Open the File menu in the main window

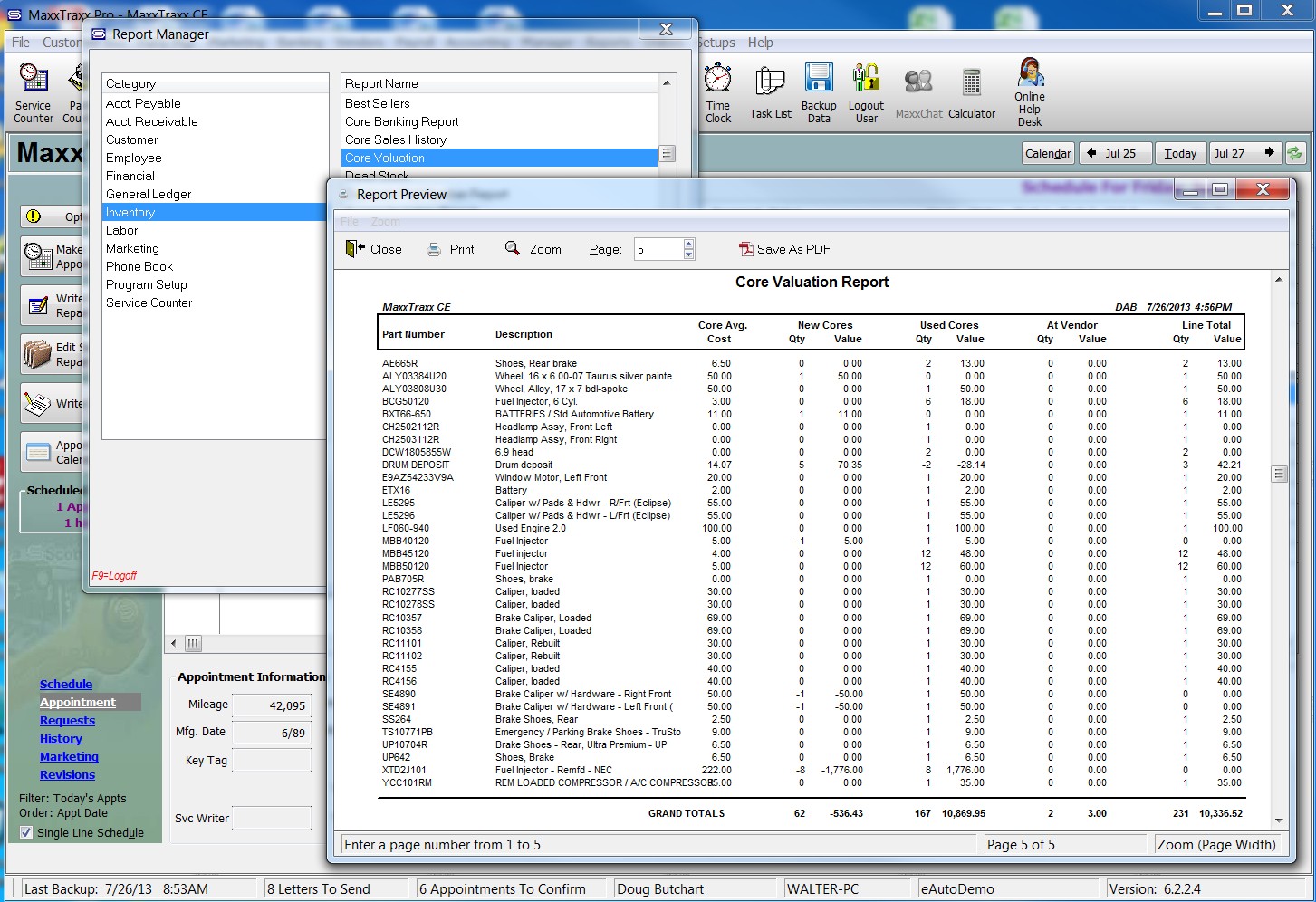[21, 43]
